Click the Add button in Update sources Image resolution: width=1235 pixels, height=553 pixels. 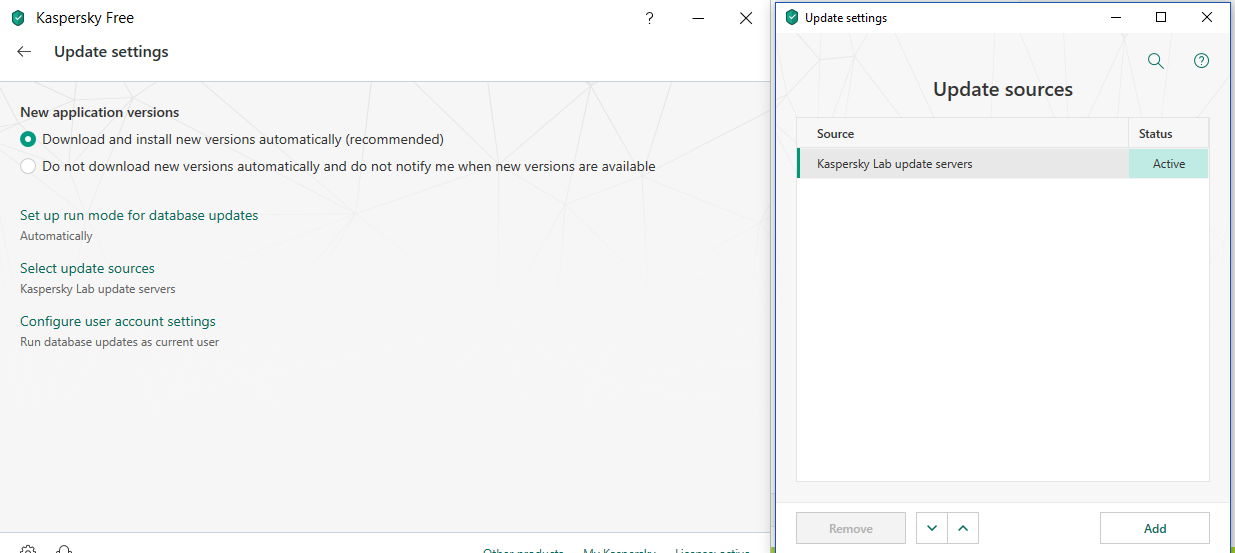[x=1155, y=528]
